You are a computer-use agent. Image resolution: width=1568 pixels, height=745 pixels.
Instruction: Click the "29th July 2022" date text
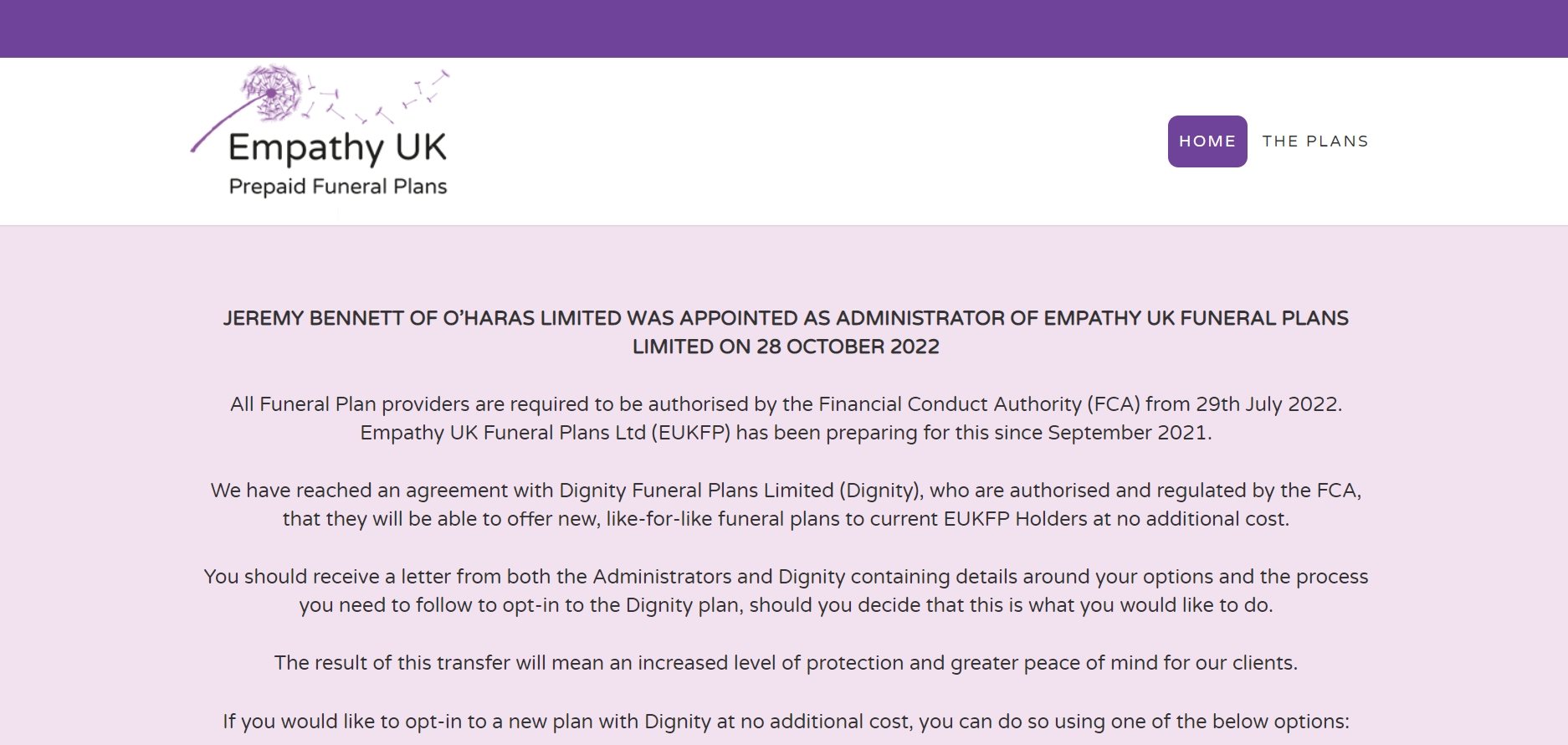click(1267, 404)
